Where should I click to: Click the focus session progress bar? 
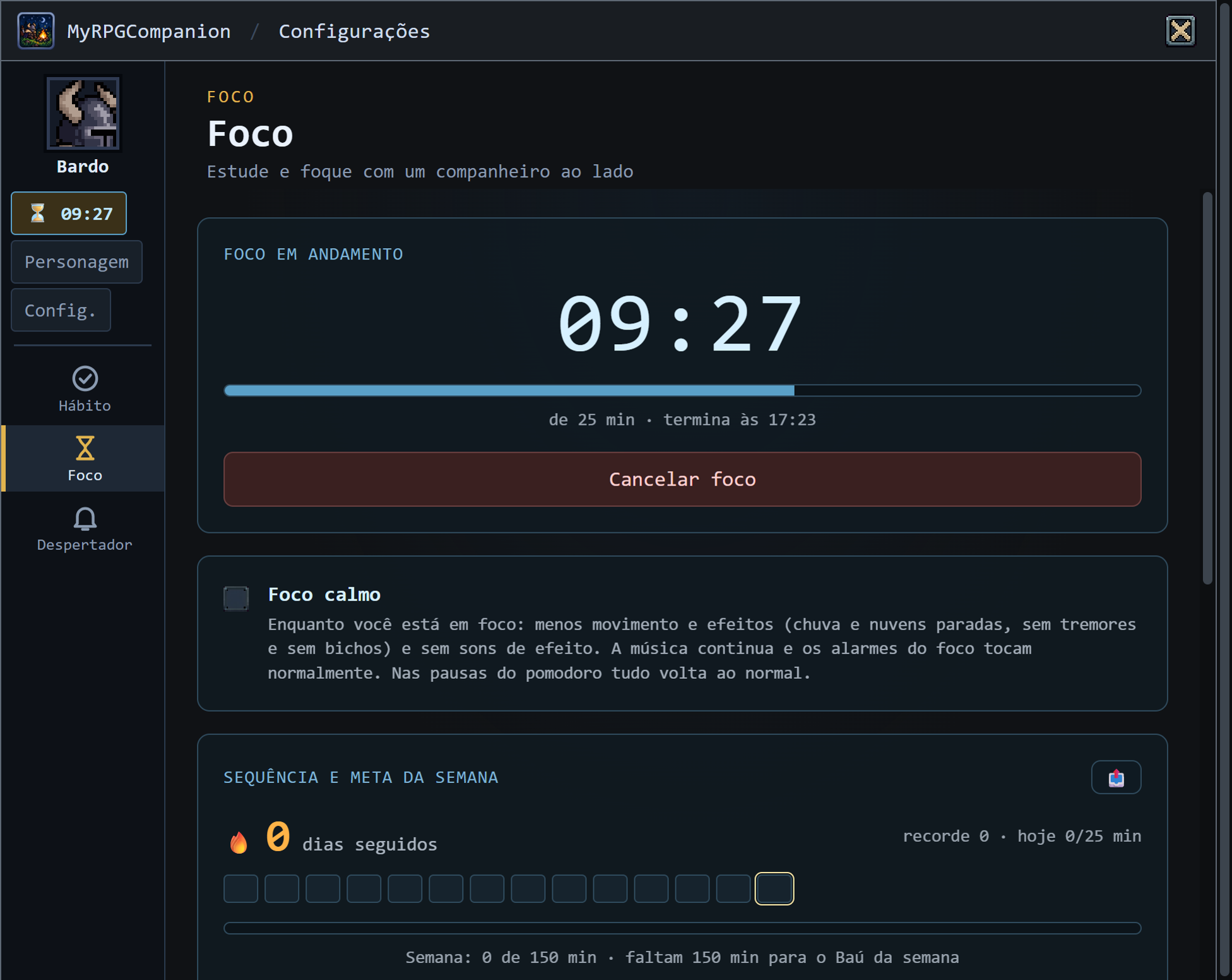[682, 390]
